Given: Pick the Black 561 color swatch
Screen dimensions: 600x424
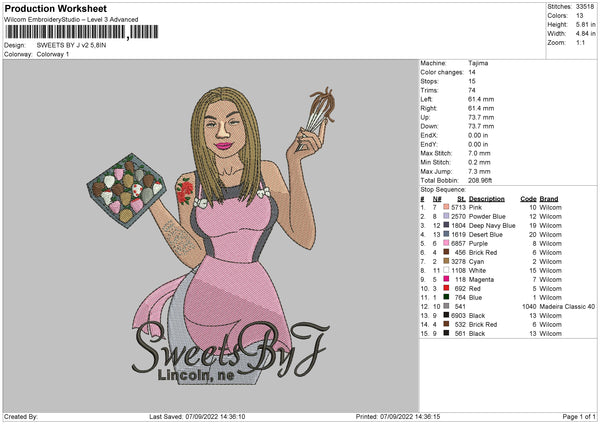Looking at the screenshot, I should tap(446, 333).
